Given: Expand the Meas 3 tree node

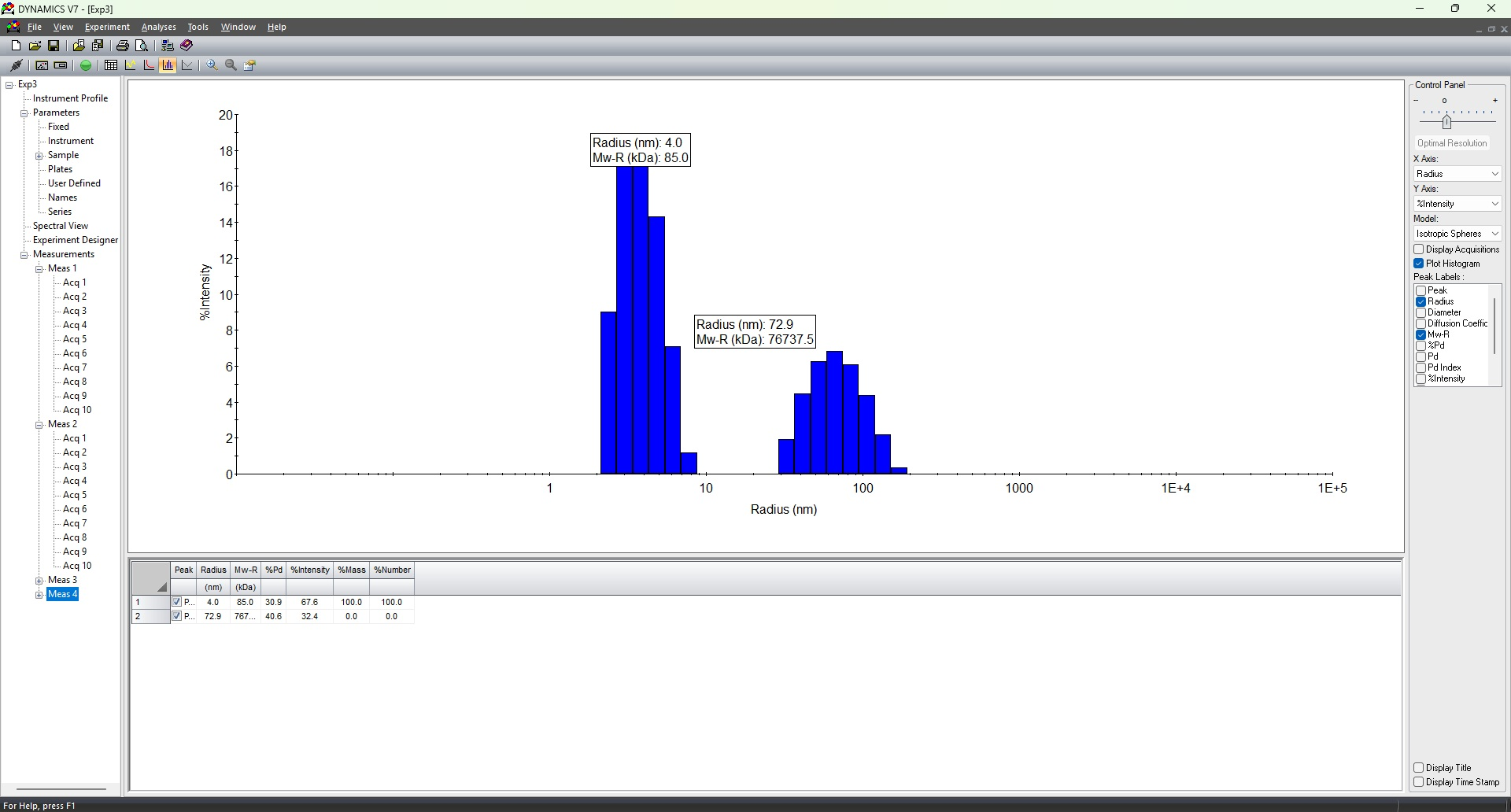Looking at the screenshot, I should click(39, 581).
